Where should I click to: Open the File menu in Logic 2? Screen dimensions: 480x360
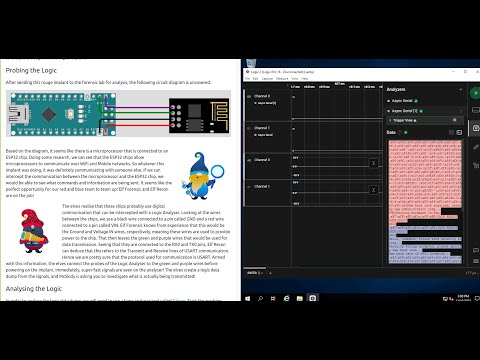point(247,79)
